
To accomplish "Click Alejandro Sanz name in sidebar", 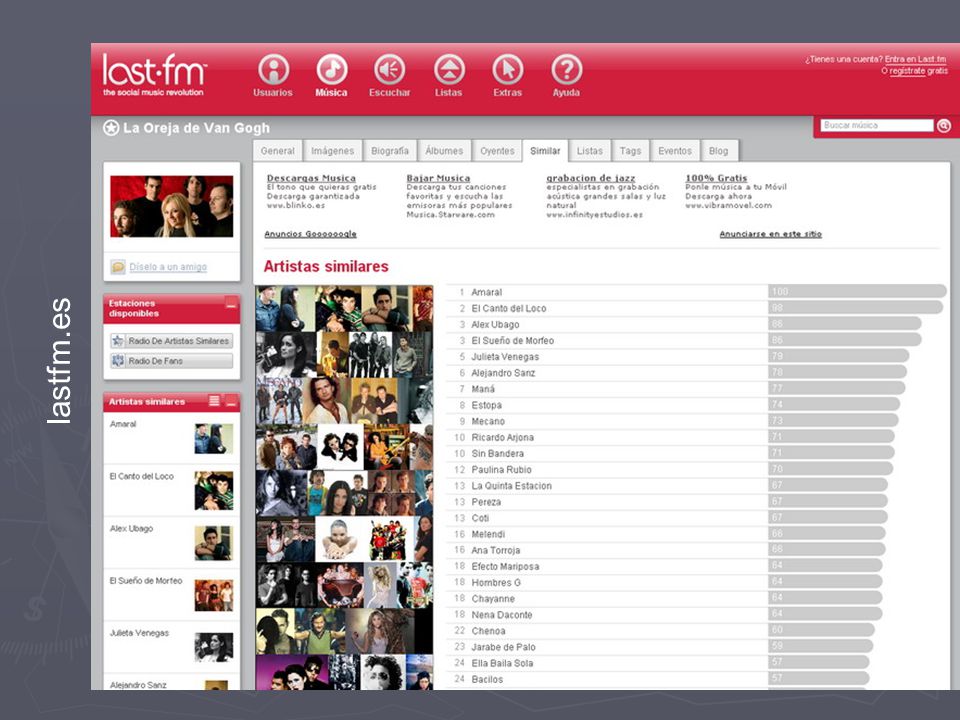I will [x=138, y=685].
